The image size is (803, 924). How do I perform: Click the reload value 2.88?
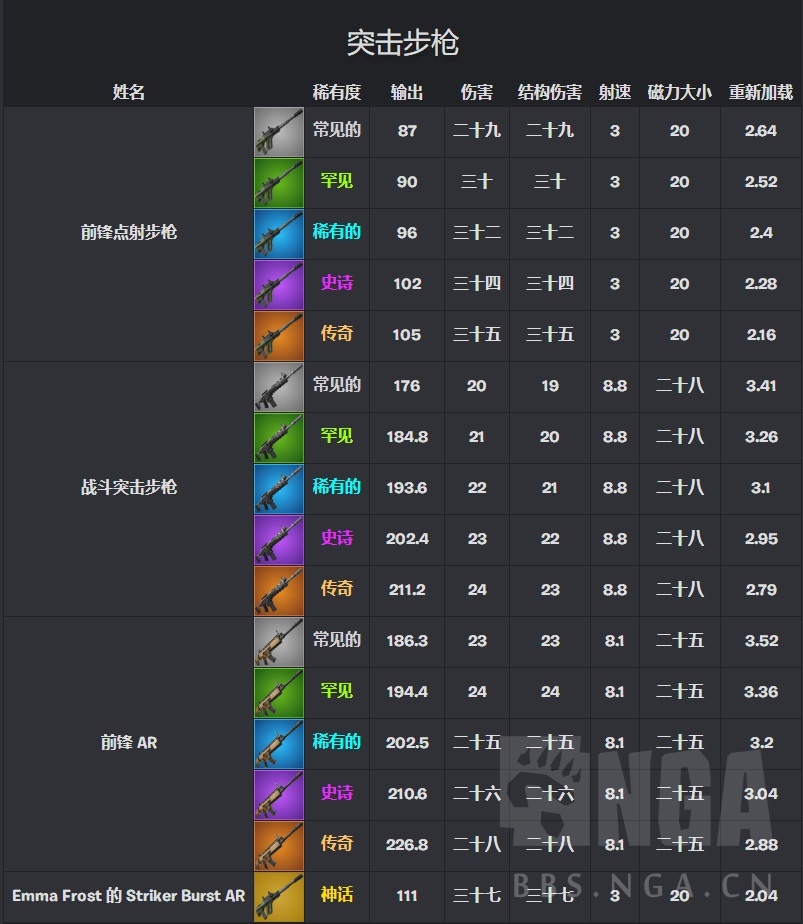(x=761, y=844)
